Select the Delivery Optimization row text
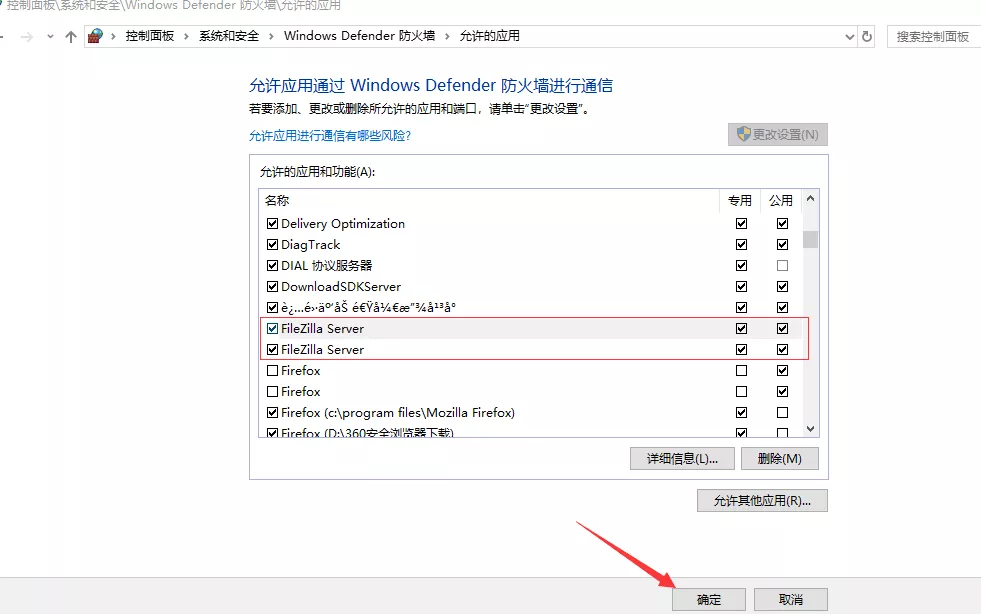Image resolution: width=981 pixels, height=614 pixels. pyautogui.click(x=343, y=223)
